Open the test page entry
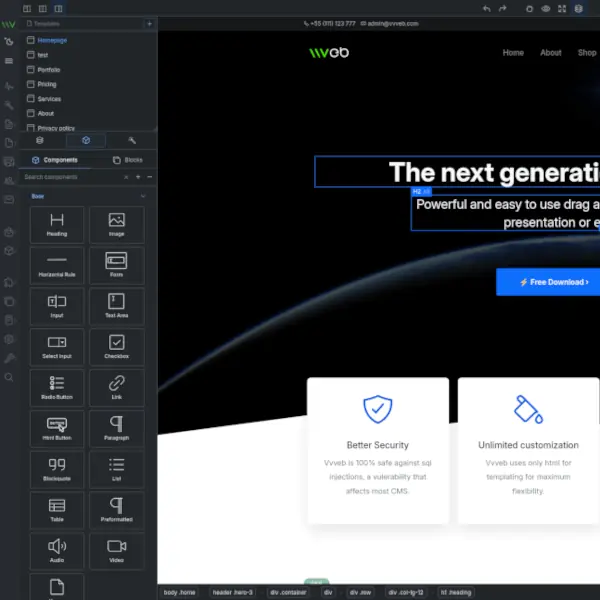 pyautogui.click(x=42, y=55)
